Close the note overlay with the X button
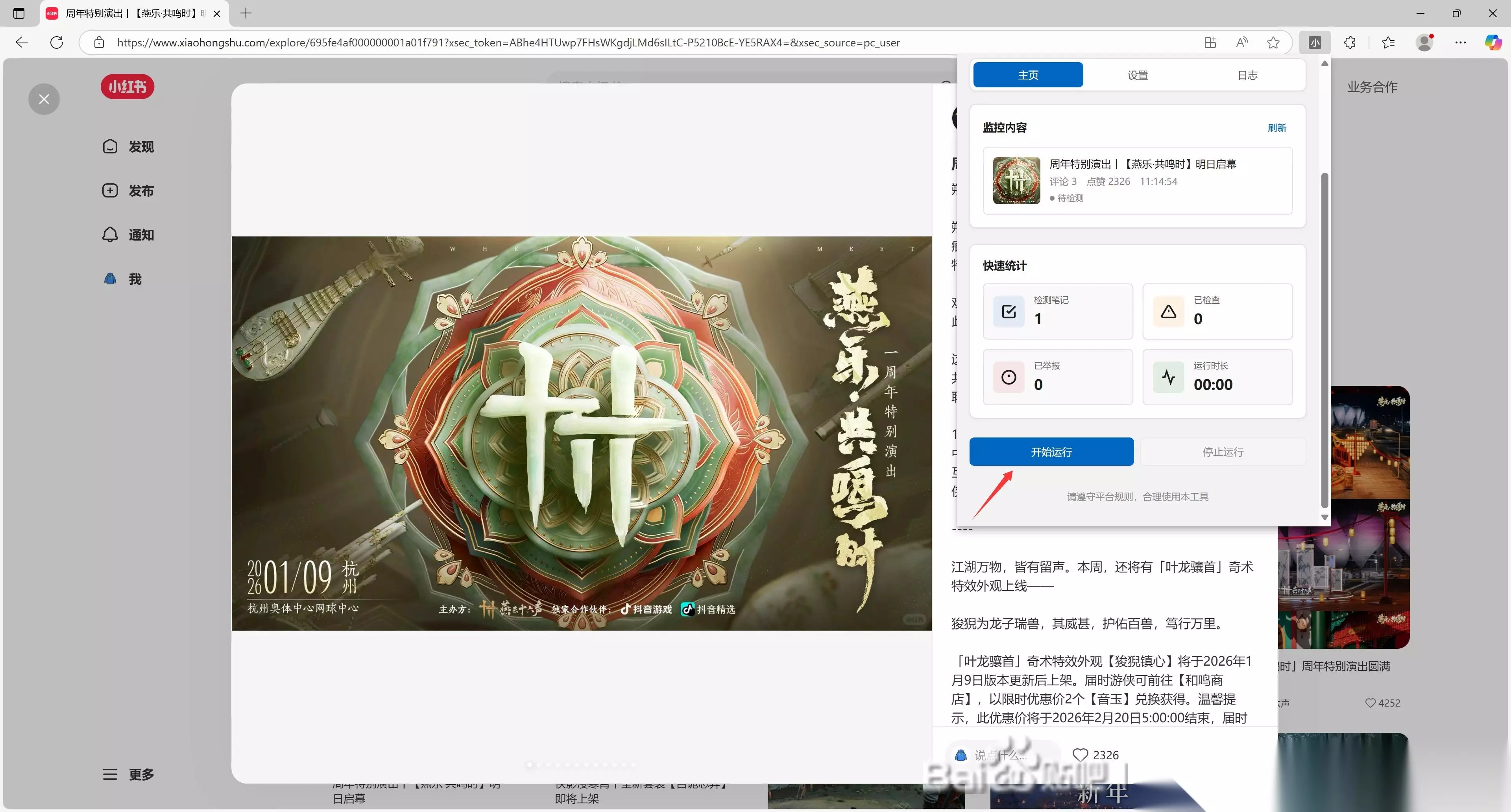This screenshot has width=1511, height=812. [44, 99]
